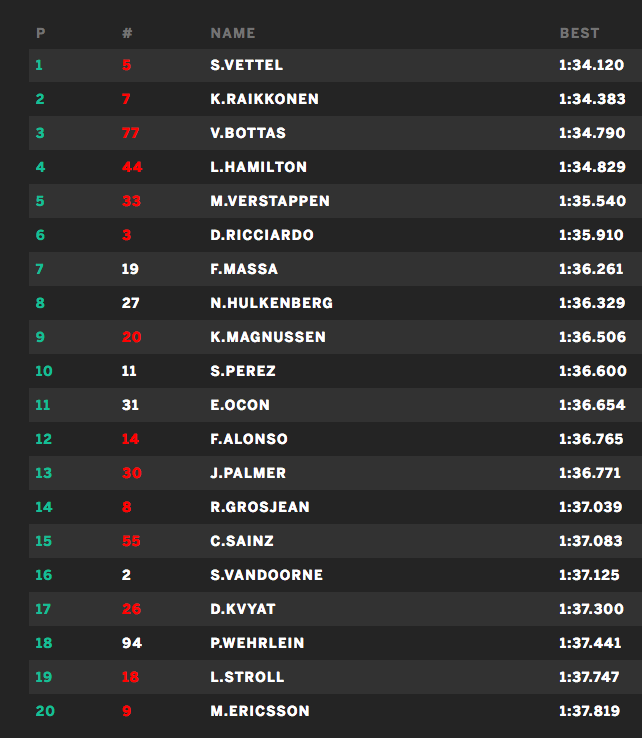Click M.ERICSSON's lap time 1:37.819
The height and width of the screenshot is (738, 642).
coord(592,711)
